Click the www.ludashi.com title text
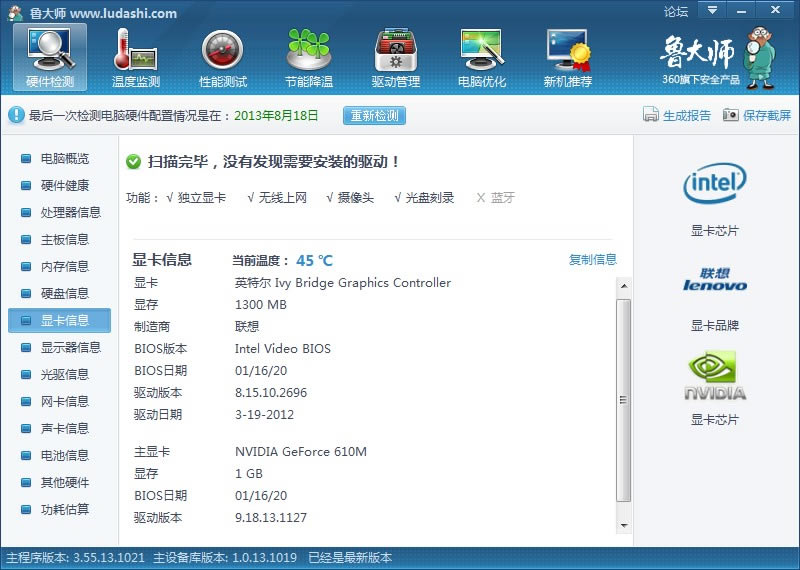Image resolution: width=800 pixels, height=570 pixels. point(123,13)
